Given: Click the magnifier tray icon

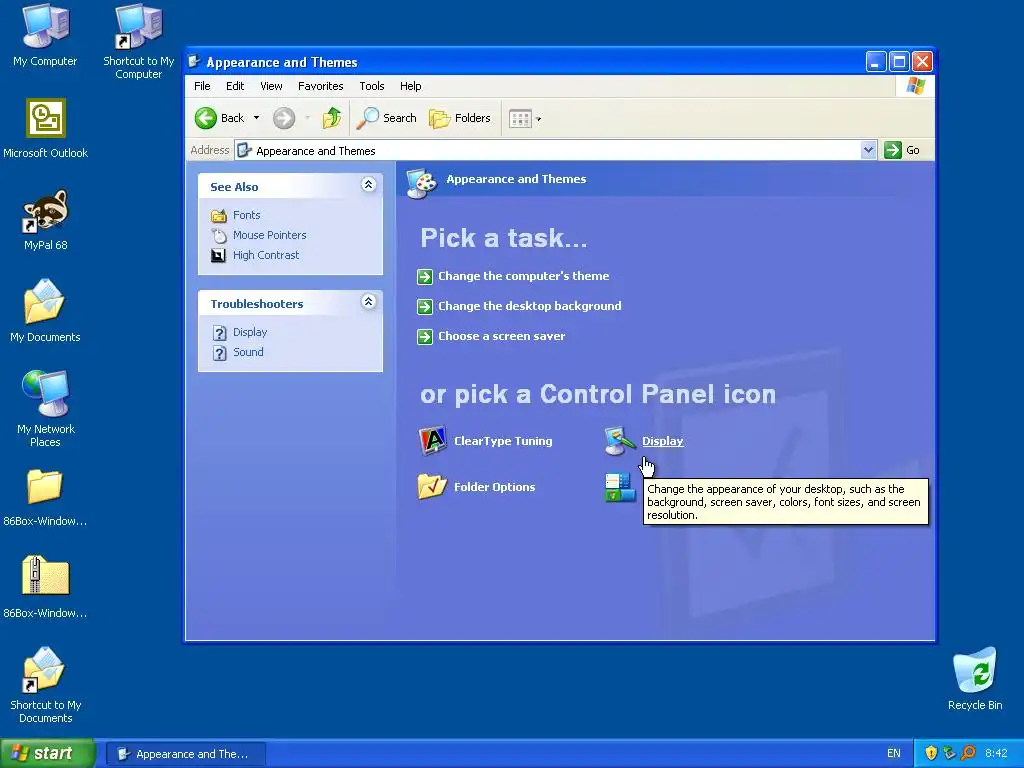Looking at the screenshot, I should coord(968,754).
